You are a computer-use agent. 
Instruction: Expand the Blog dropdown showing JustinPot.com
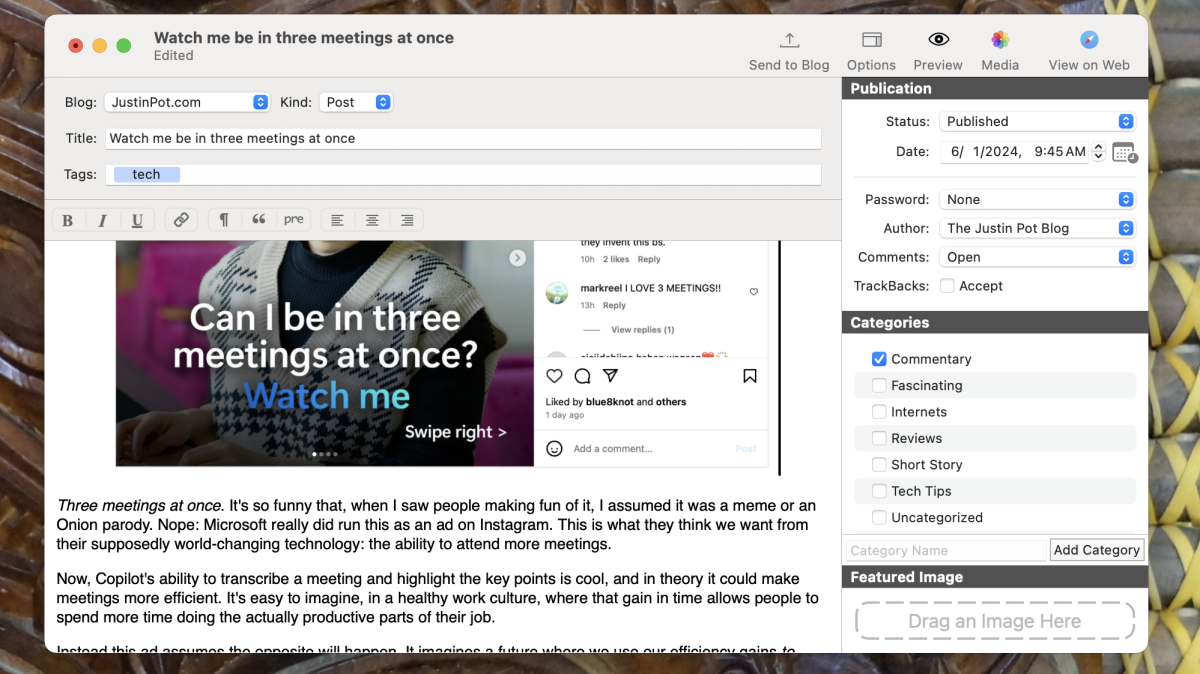pos(187,102)
